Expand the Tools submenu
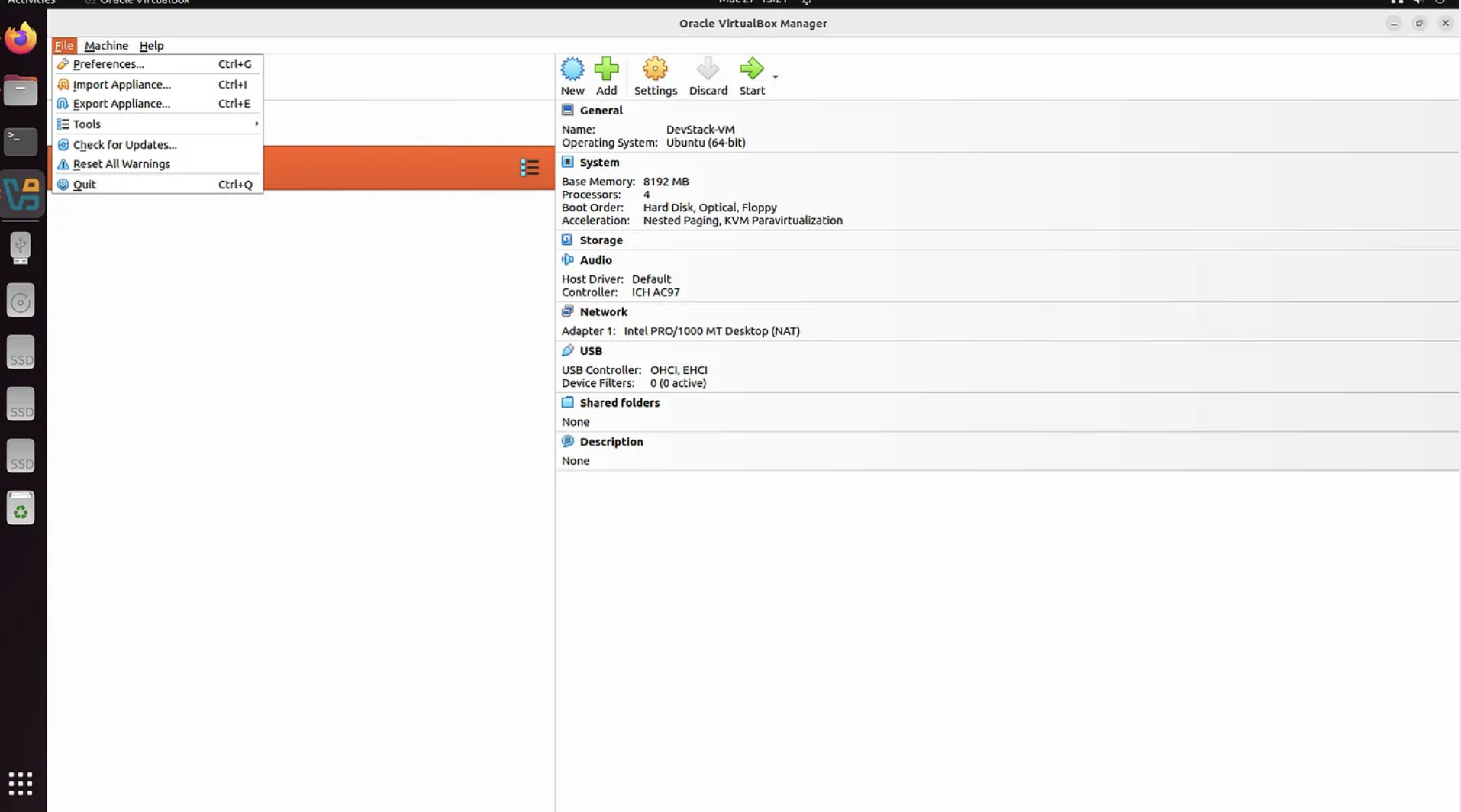The width and height of the screenshot is (1461, 812). (x=156, y=124)
